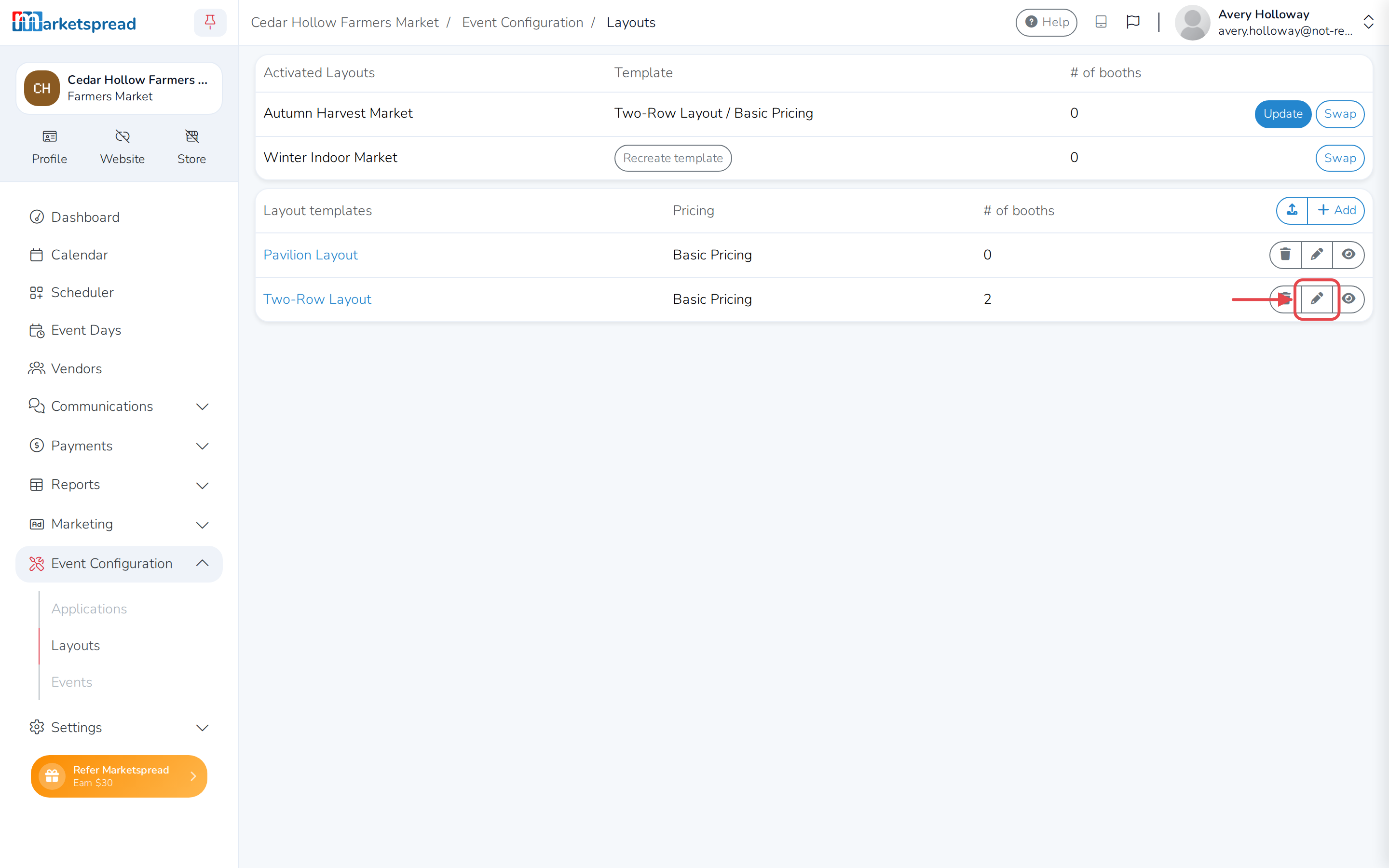
Task: Click Update for Autumn Harvest Market
Action: [1283, 114]
